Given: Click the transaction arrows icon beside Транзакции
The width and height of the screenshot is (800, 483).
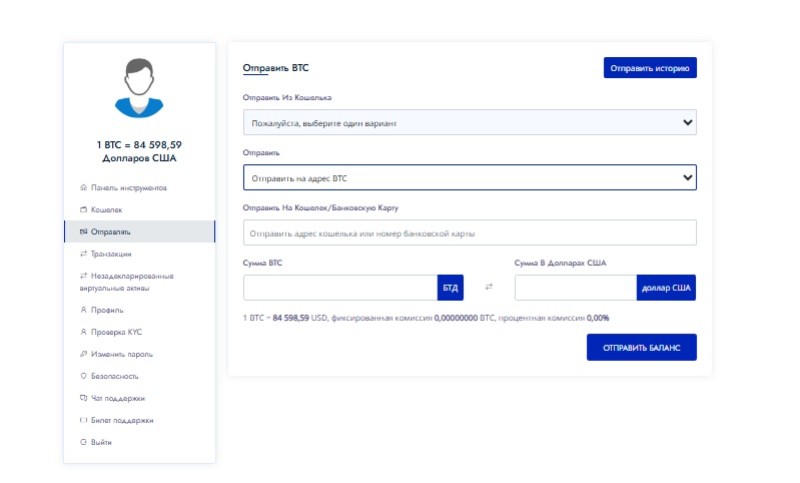Looking at the screenshot, I should (83, 254).
